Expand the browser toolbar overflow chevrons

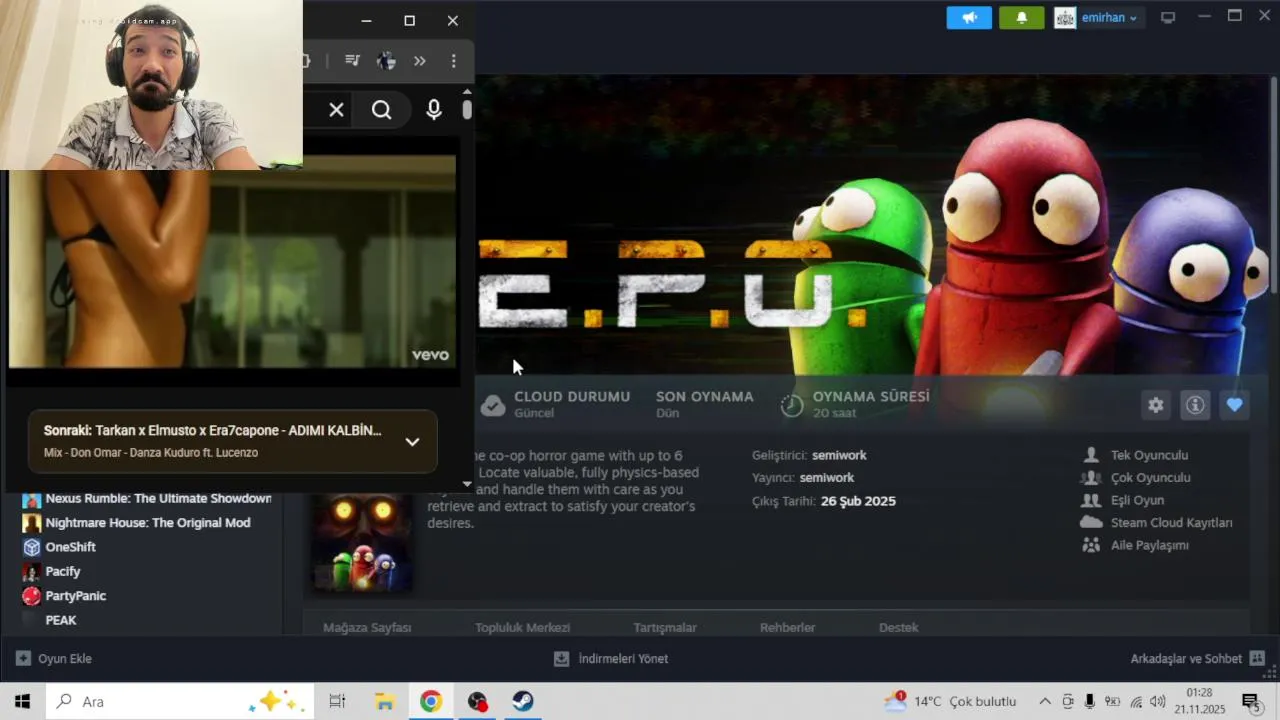[x=420, y=61]
